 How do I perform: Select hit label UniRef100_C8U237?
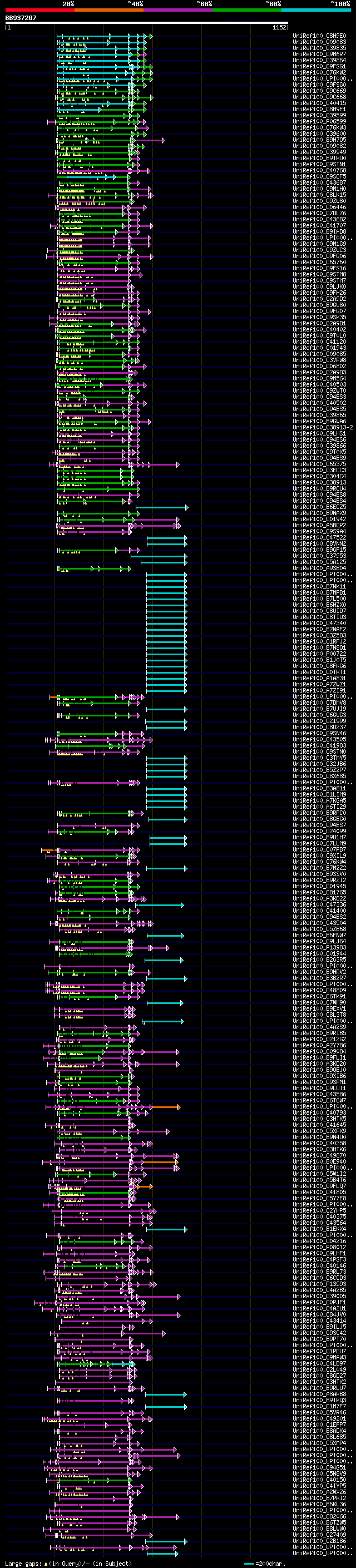tap(319, 728)
